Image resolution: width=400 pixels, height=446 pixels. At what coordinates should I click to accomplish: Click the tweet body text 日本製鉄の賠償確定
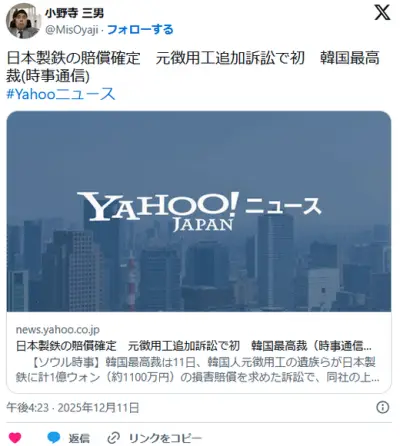coord(73,58)
